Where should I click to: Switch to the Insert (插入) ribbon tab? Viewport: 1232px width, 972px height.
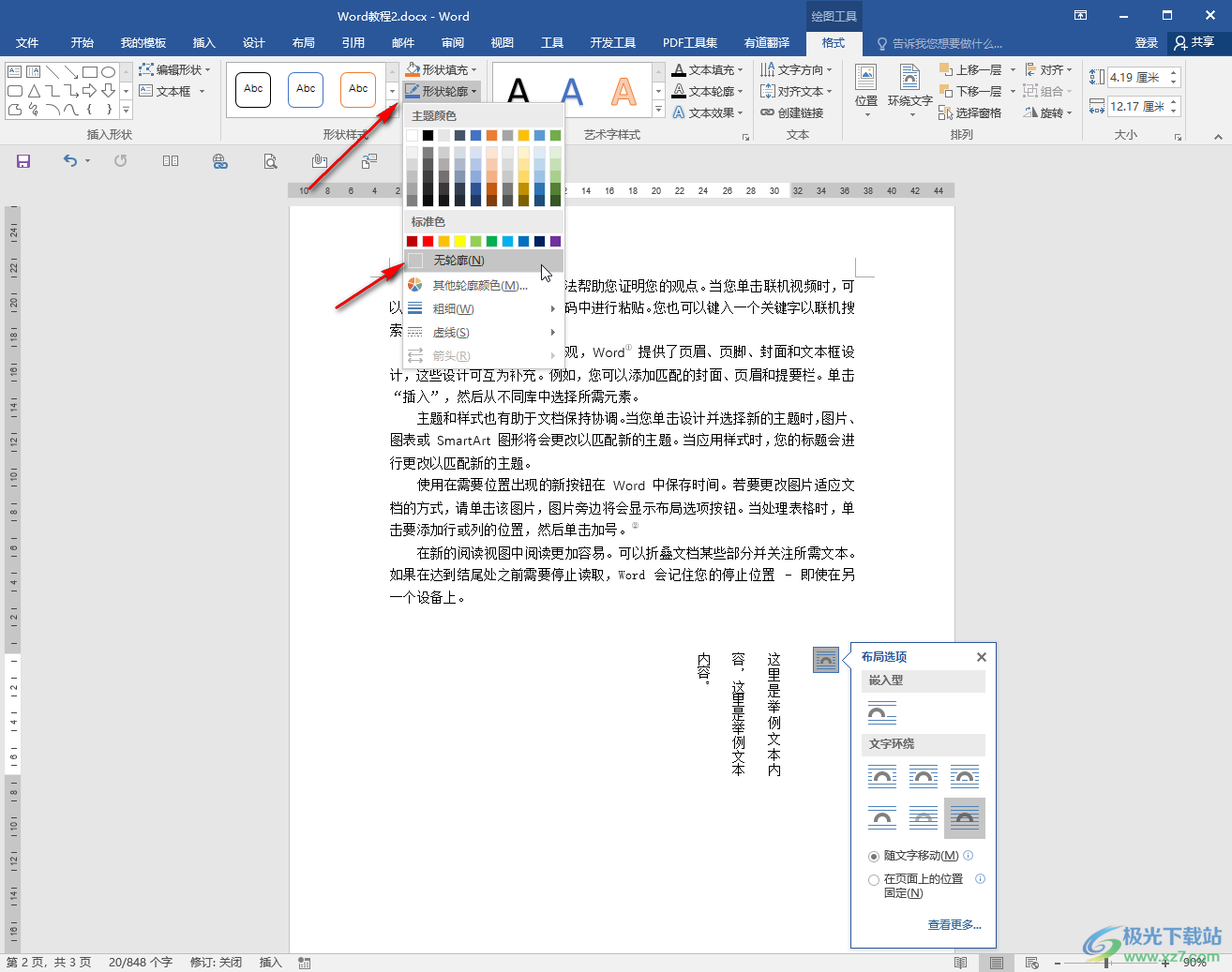click(x=203, y=43)
